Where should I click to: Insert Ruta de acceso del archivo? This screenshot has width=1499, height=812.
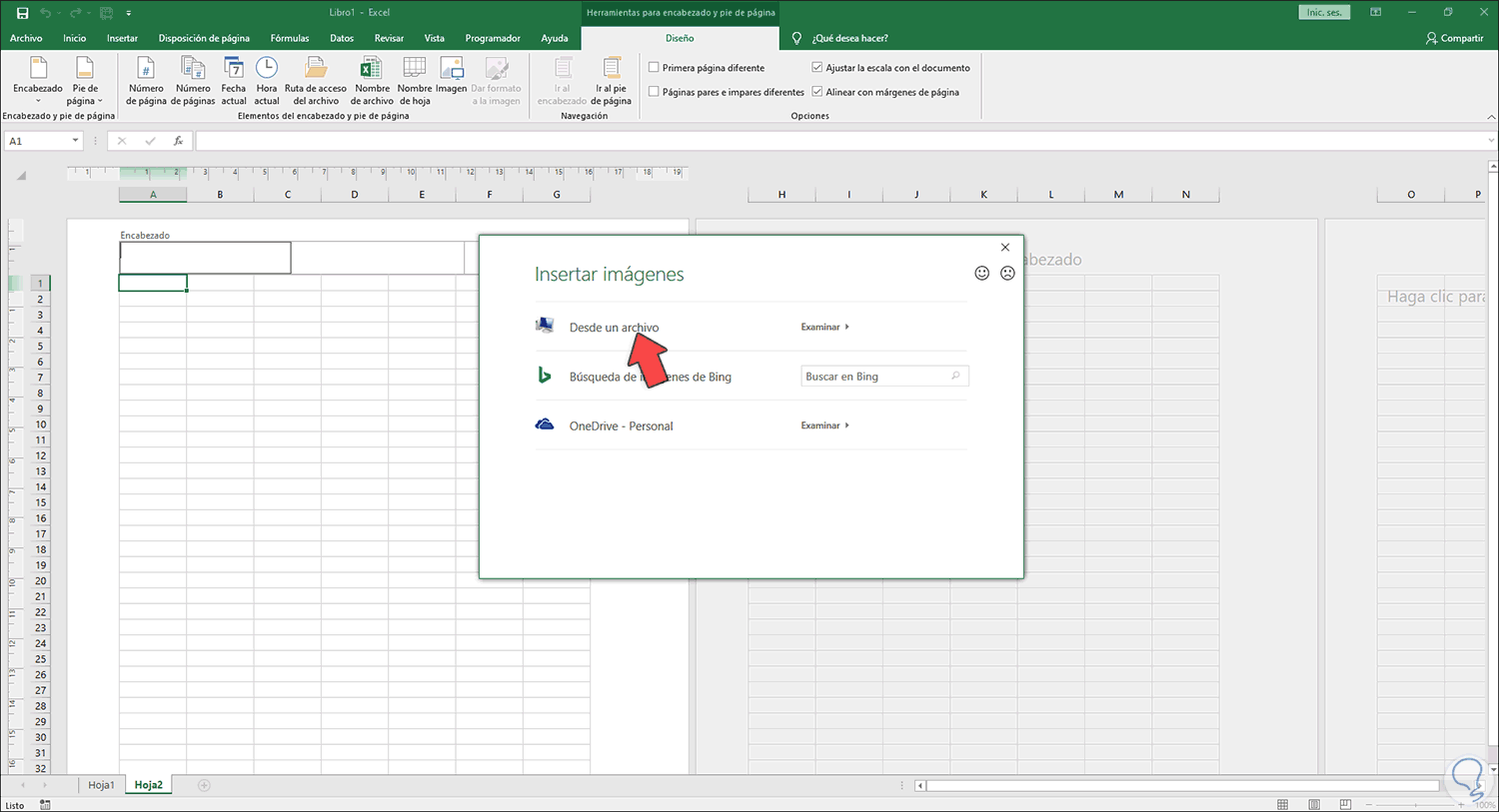coord(315,80)
